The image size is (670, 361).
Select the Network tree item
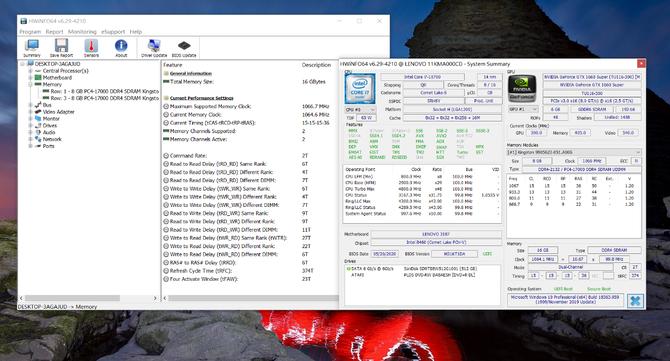[52, 139]
